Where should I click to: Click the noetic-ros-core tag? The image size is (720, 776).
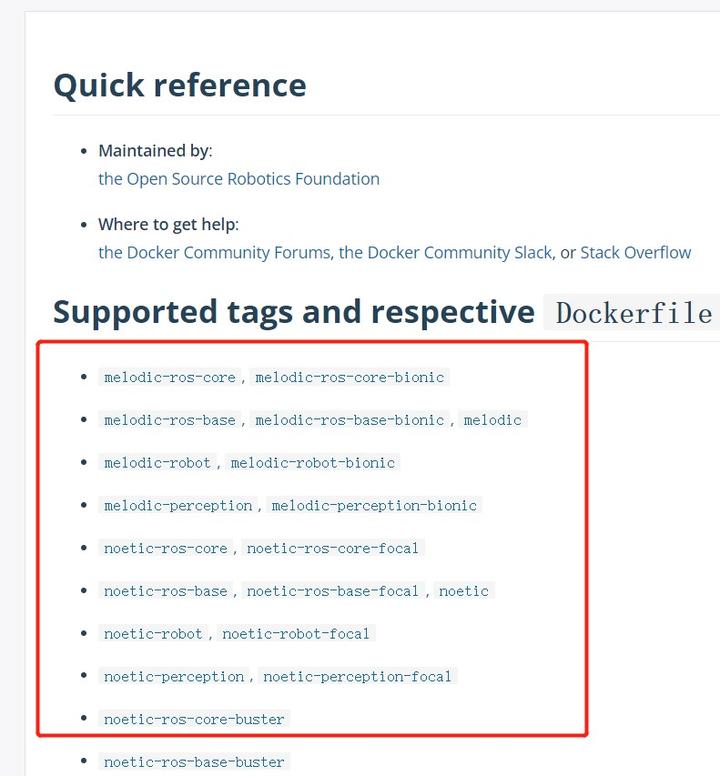pyautogui.click(x=166, y=548)
